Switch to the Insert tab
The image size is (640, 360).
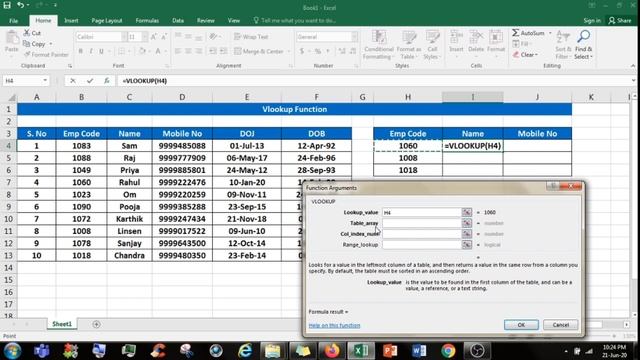pos(71,20)
